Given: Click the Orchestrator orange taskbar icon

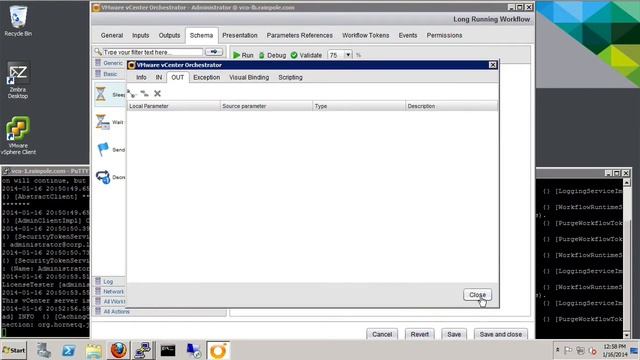Looking at the screenshot, I should (x=218, y=350).
